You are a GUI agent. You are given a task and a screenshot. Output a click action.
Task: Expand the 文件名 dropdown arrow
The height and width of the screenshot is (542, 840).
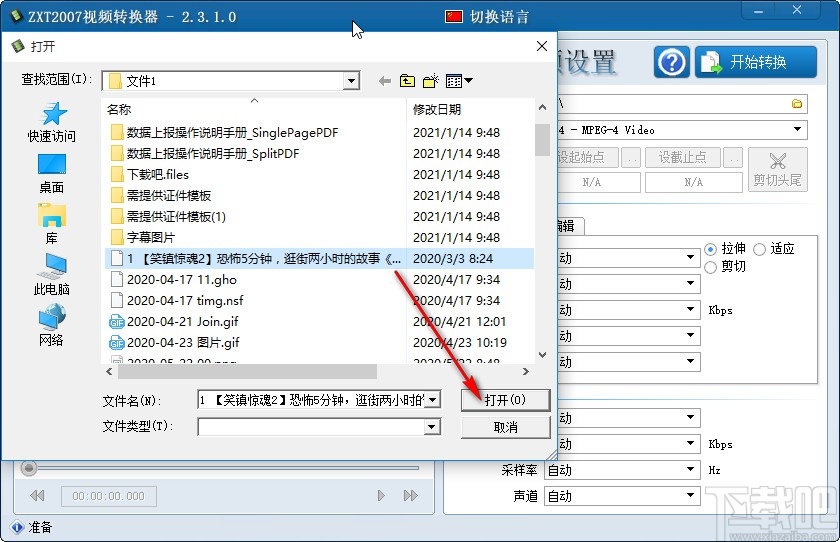tap(433, 400)
